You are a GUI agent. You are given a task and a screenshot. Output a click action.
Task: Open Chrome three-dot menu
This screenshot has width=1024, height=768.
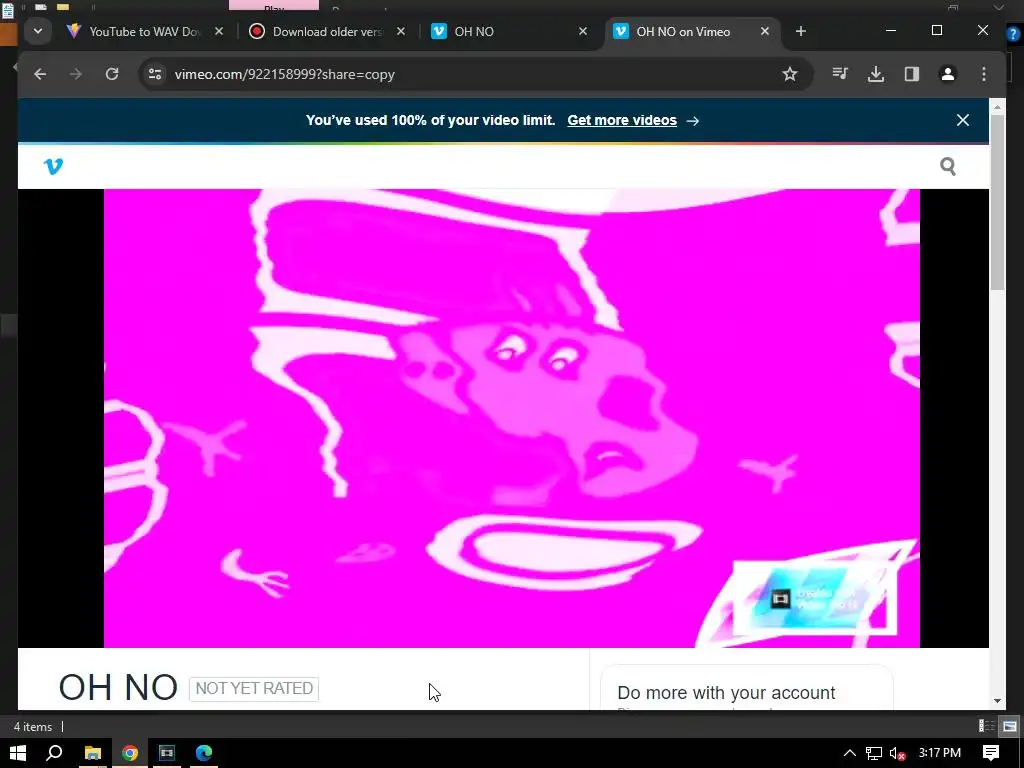[x=984, y=74]
